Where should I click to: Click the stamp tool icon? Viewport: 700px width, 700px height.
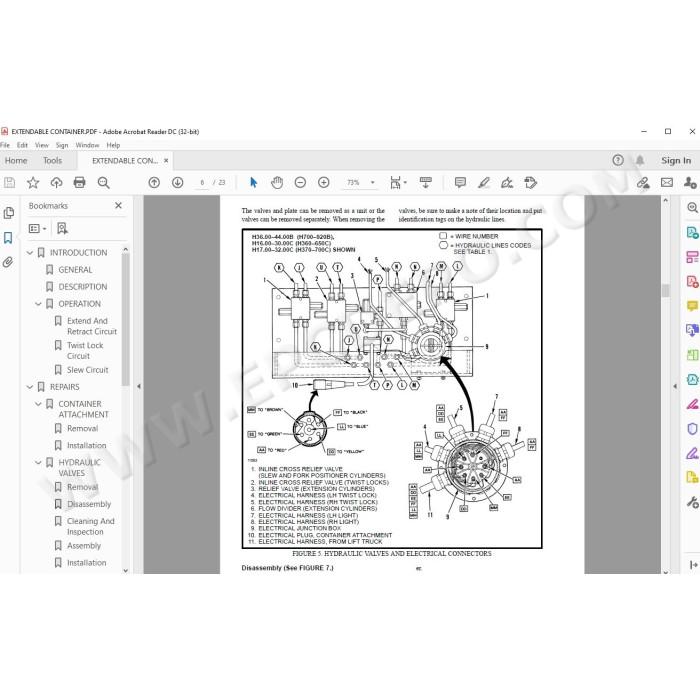pos(530,183)
